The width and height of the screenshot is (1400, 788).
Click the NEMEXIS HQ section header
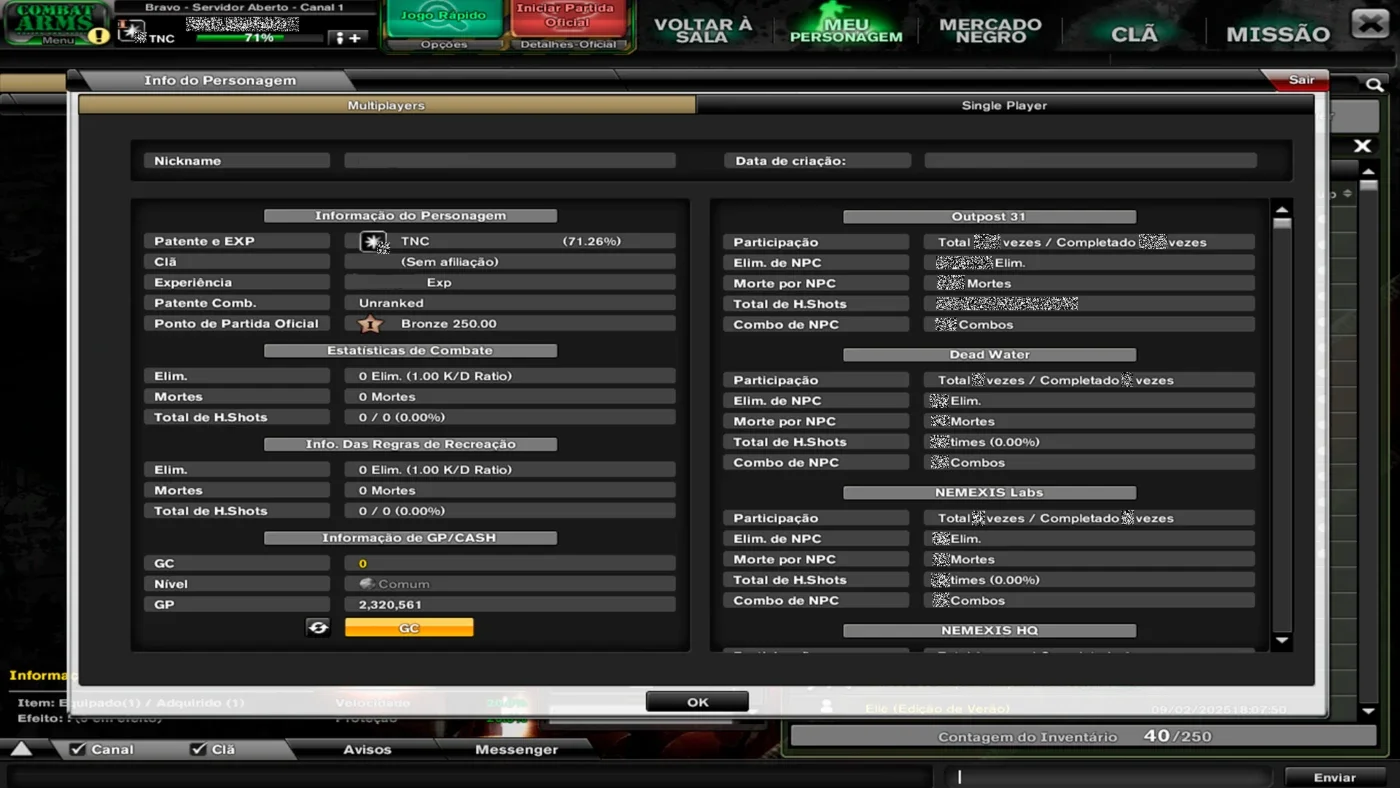point(989,631)
